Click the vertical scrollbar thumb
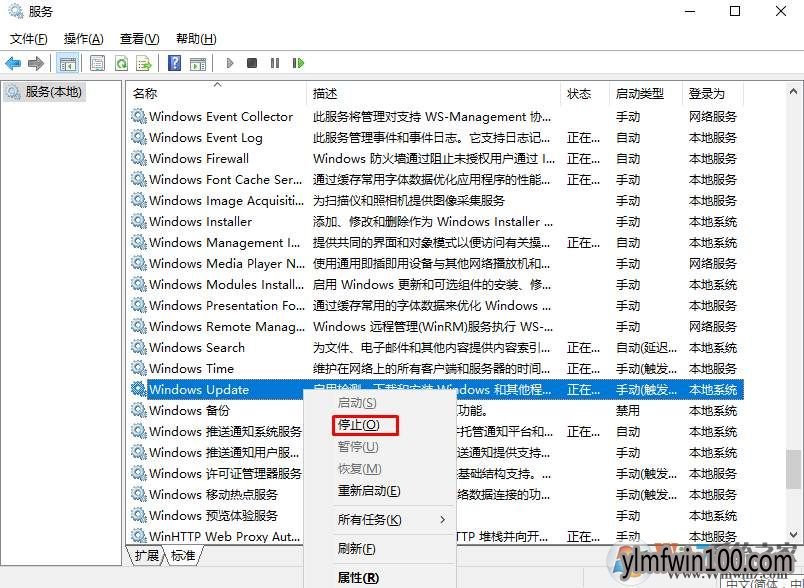The image size is (804, 588). click(x=793, y=469)
